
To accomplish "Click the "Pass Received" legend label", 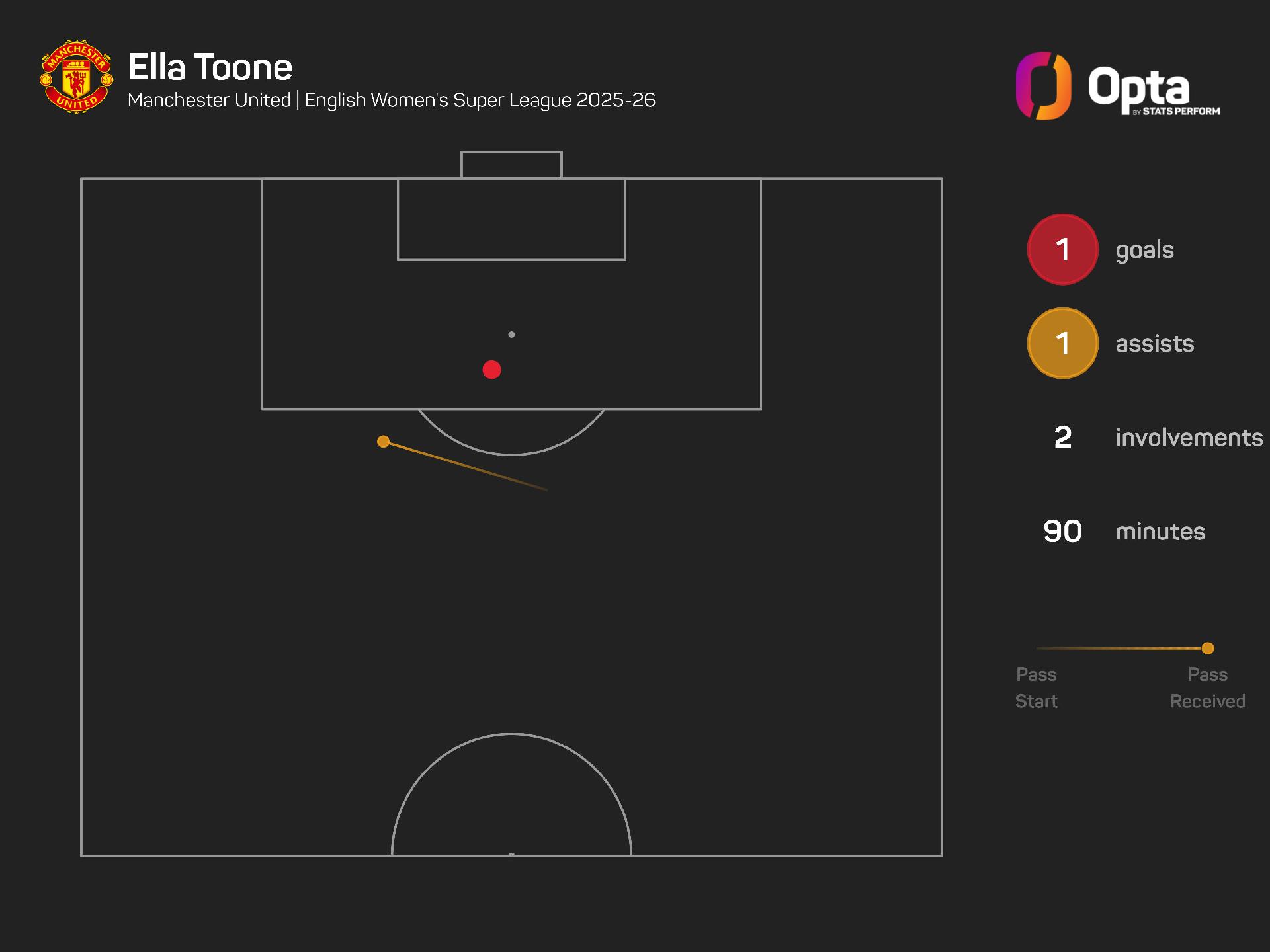I will point(1207,688).
